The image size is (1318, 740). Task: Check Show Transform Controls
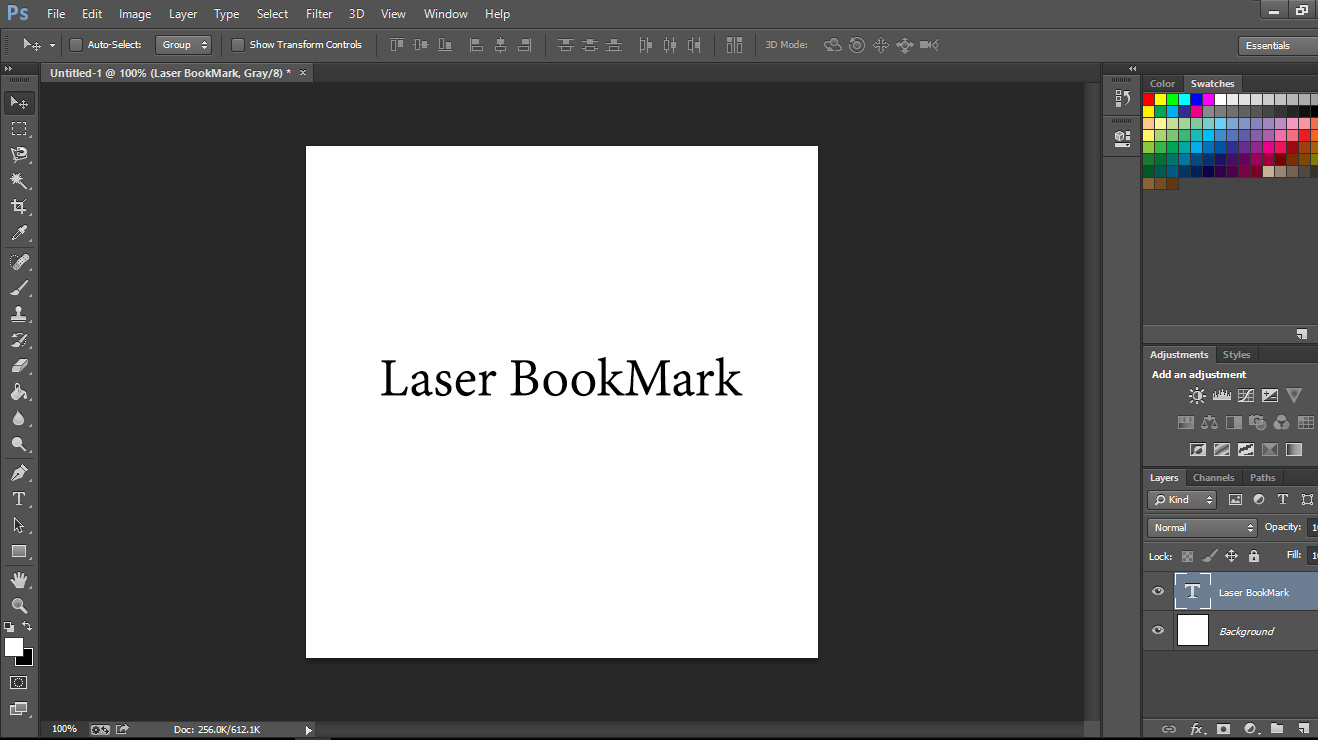[238, 45]
